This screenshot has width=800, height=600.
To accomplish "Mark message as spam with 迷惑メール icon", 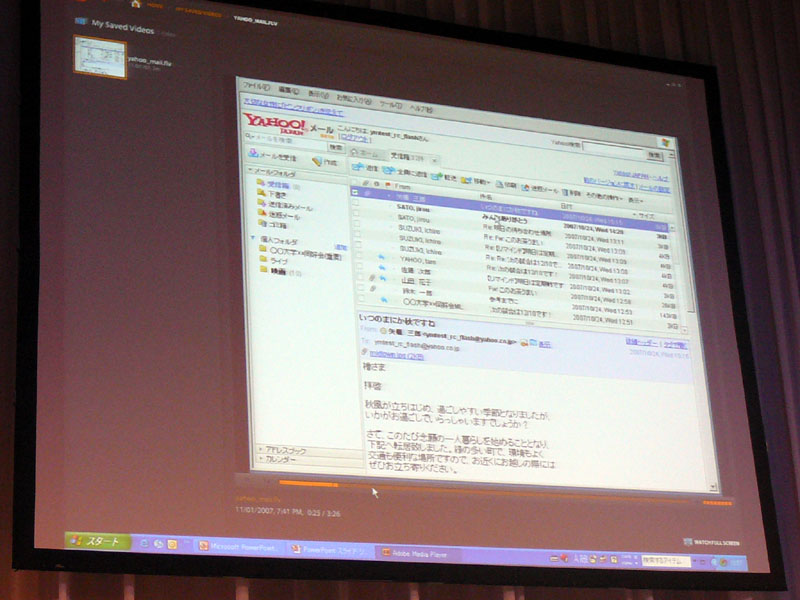I will [x=526, y=187].
